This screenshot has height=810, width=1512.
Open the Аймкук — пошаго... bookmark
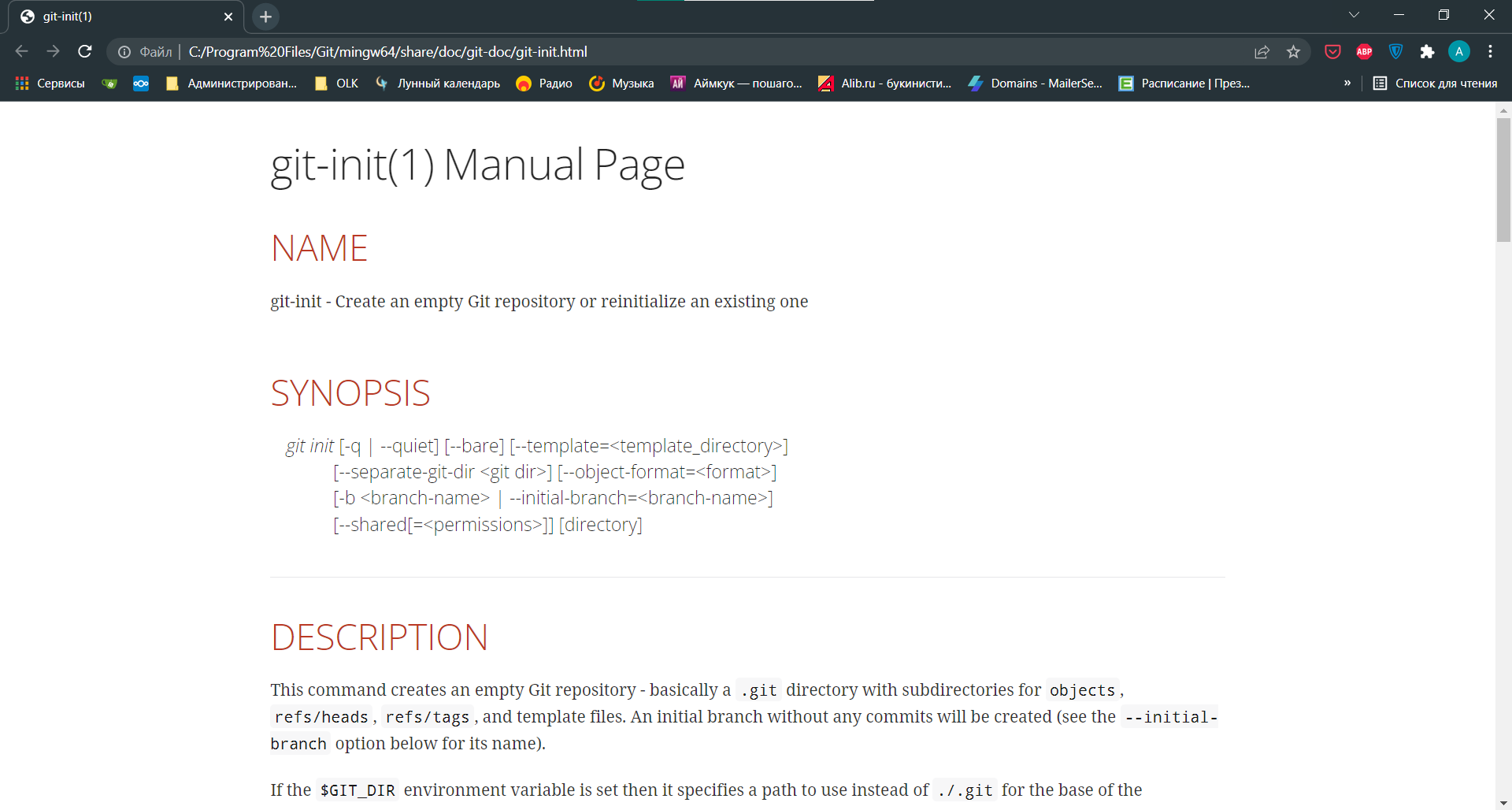(x=736, y=83)
